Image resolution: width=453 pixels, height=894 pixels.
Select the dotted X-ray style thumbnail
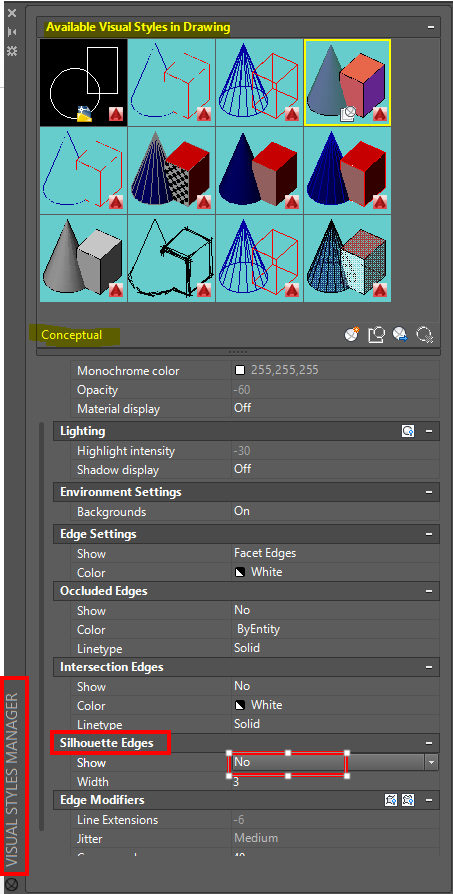(347, 258)
